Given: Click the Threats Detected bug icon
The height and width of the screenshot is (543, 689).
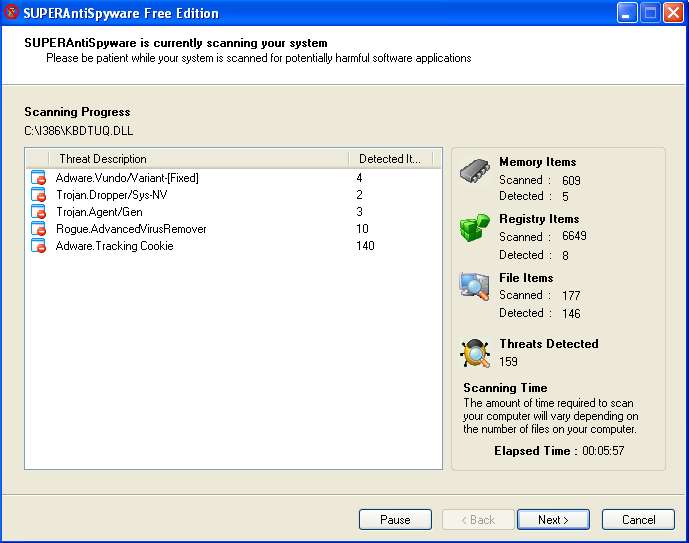Looking at the screenshot, I should [475, 353].
